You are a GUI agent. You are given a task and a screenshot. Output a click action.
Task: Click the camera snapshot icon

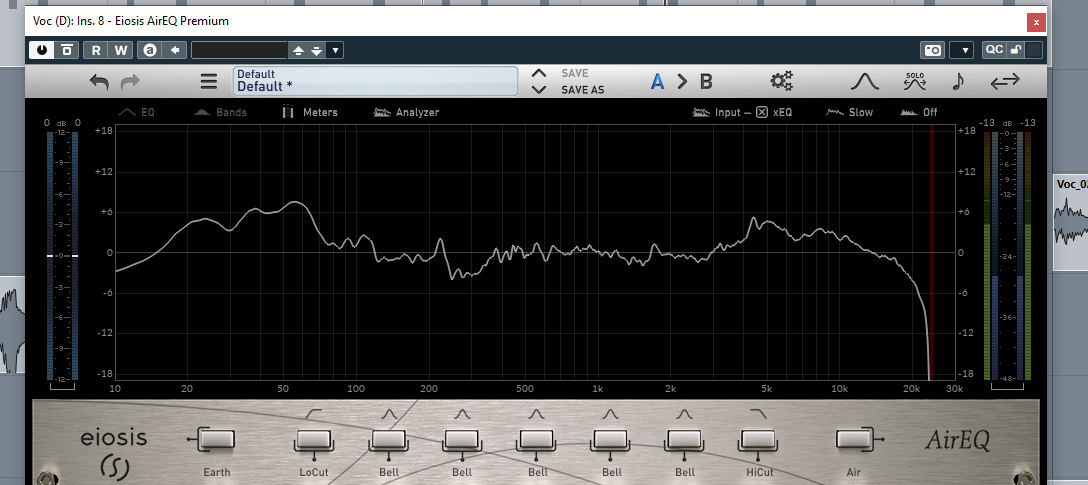[933, 50]
